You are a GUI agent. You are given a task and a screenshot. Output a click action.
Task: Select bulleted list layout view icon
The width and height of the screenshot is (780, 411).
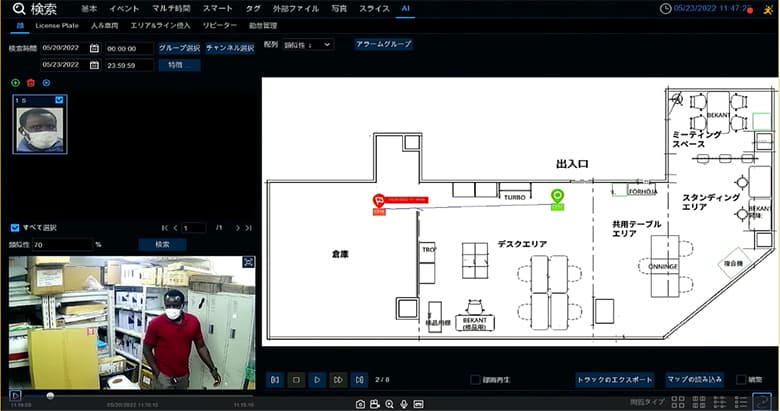(x=741, y=402)
